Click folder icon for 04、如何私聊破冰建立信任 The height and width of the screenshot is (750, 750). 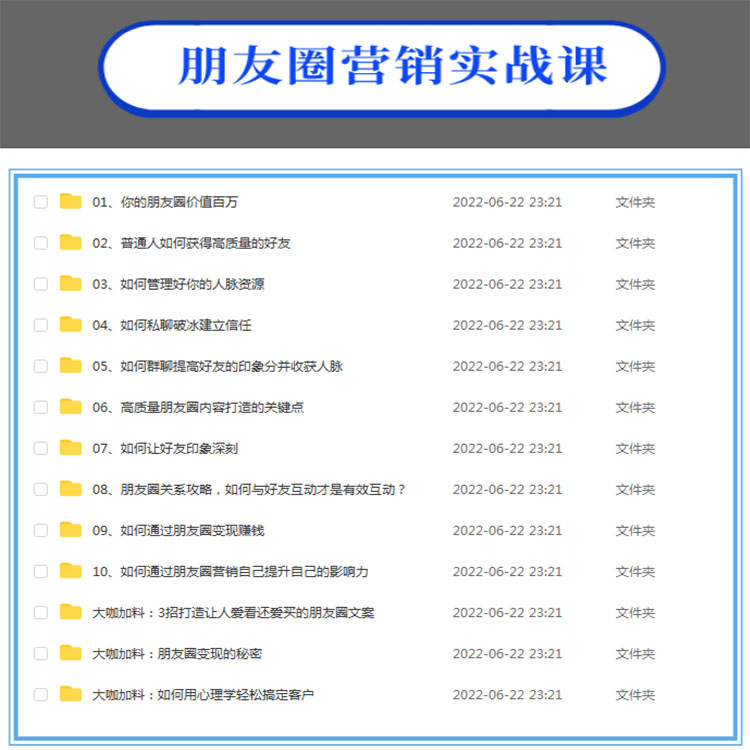pos(70,325)
